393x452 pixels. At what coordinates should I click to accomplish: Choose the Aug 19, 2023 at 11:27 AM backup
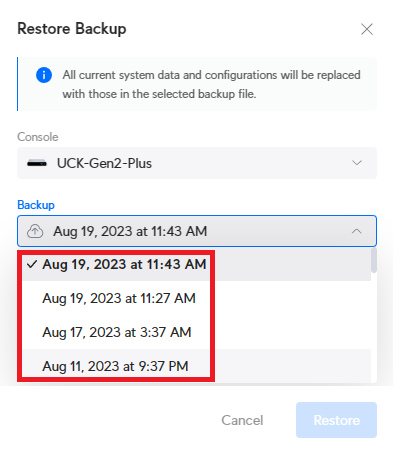point(196,298)
